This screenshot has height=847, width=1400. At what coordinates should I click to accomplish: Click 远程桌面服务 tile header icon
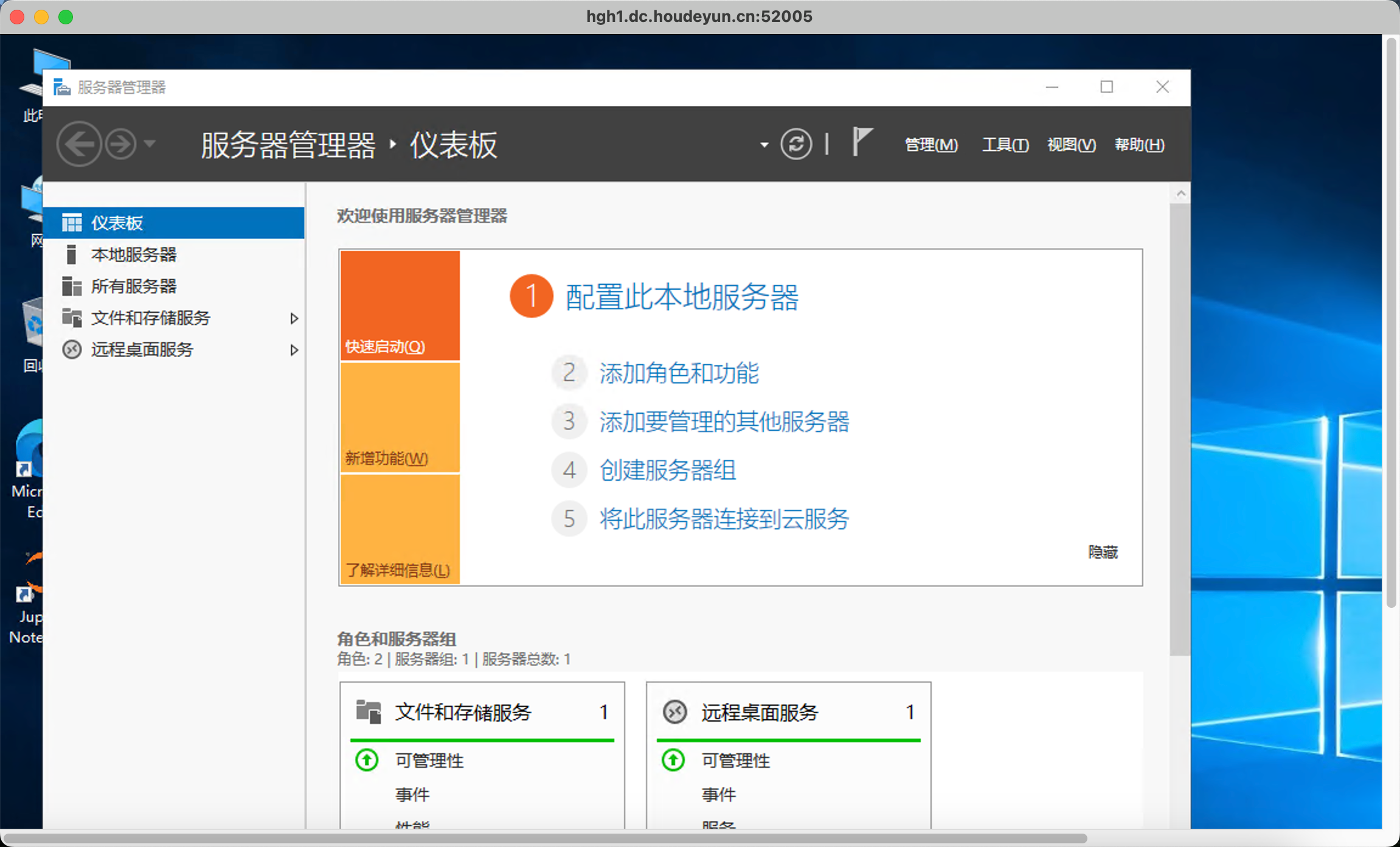(x=674, y=711)
